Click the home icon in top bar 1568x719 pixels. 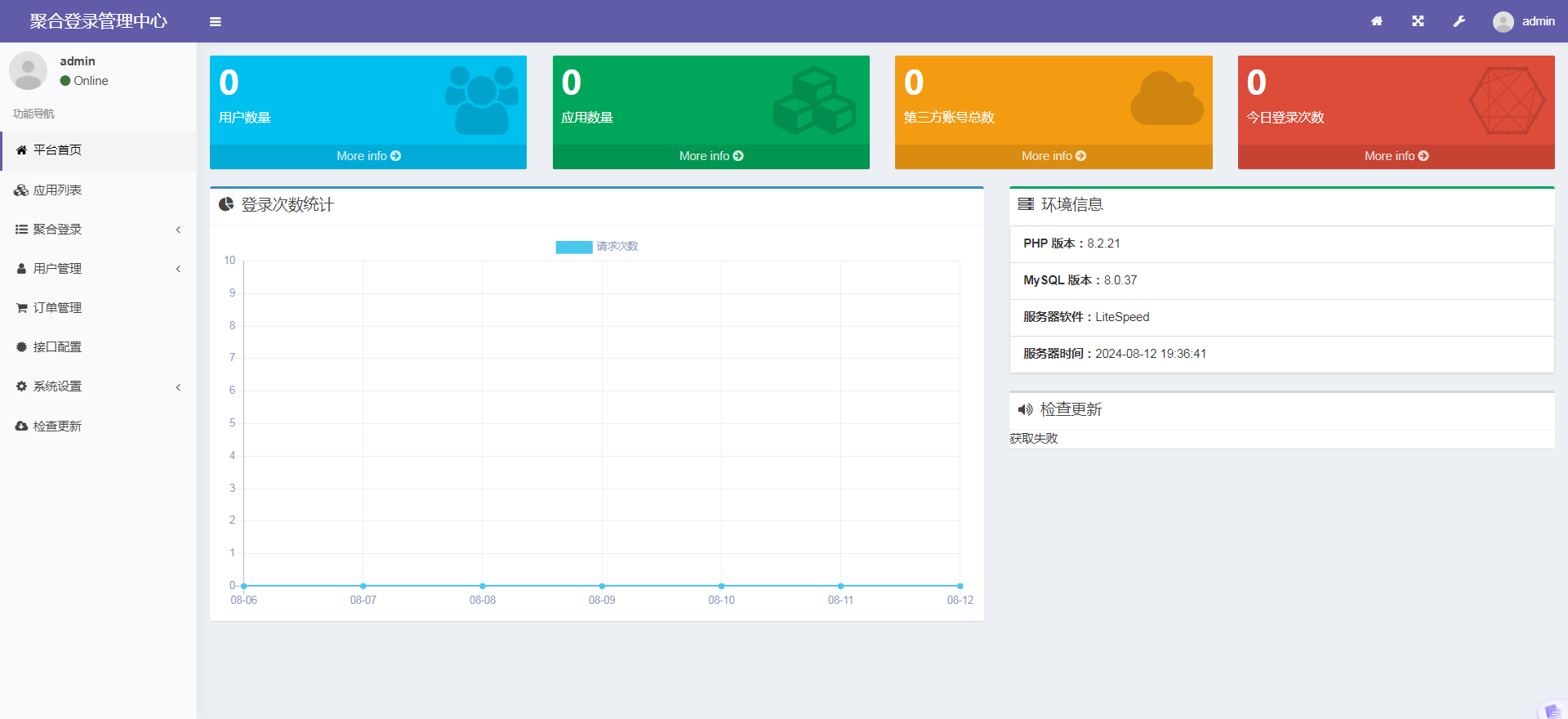[1377, 21]
